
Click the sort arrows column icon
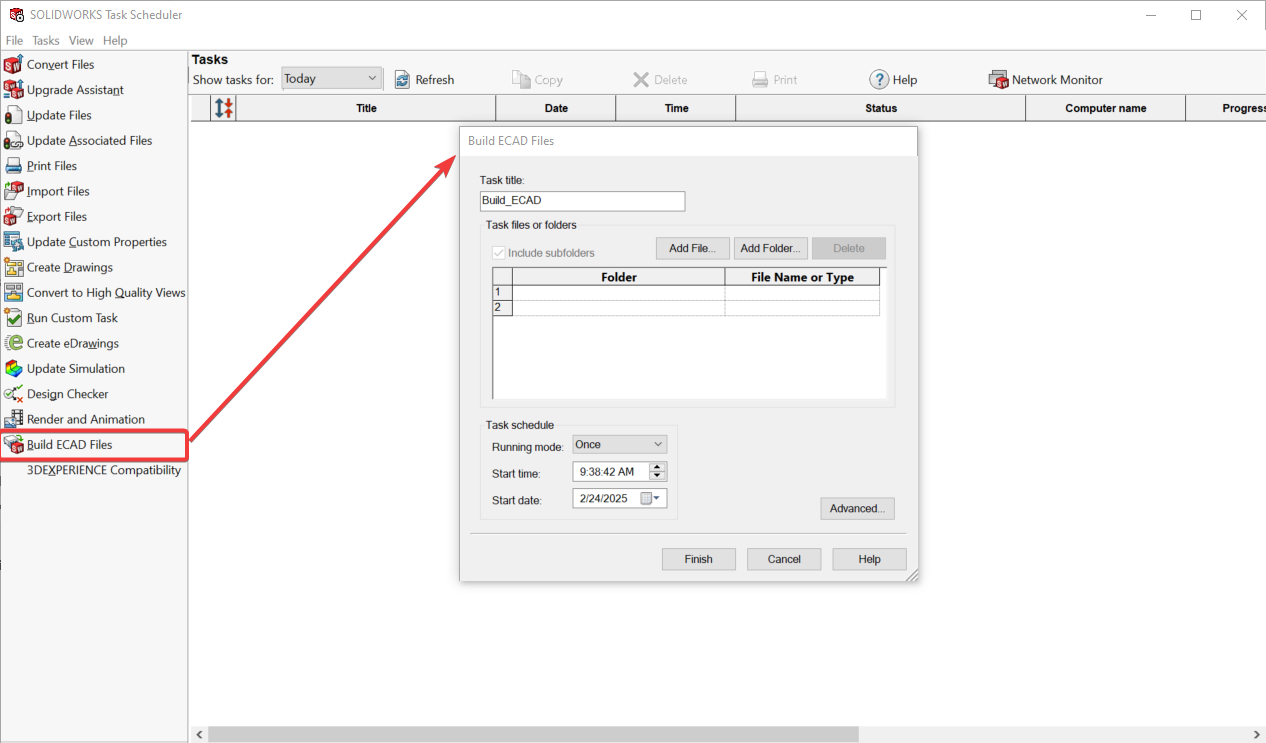224,108
